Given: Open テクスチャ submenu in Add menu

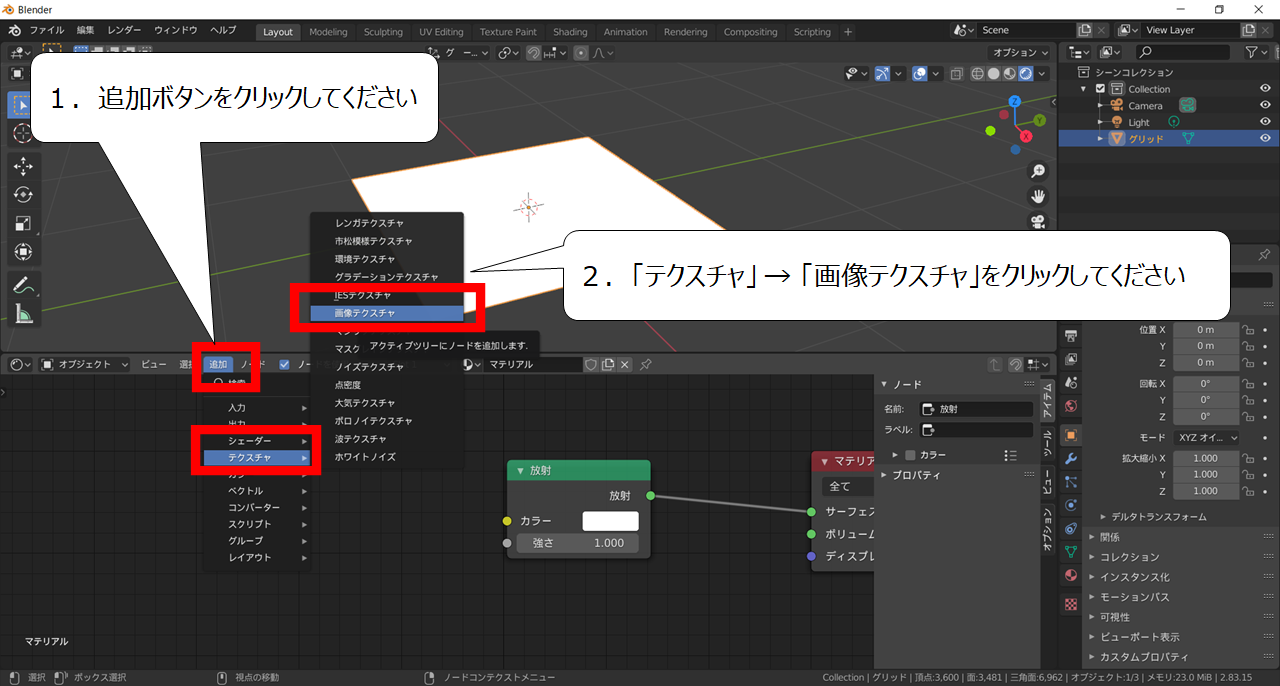Looking at the screenshot, I should (257, 457).
